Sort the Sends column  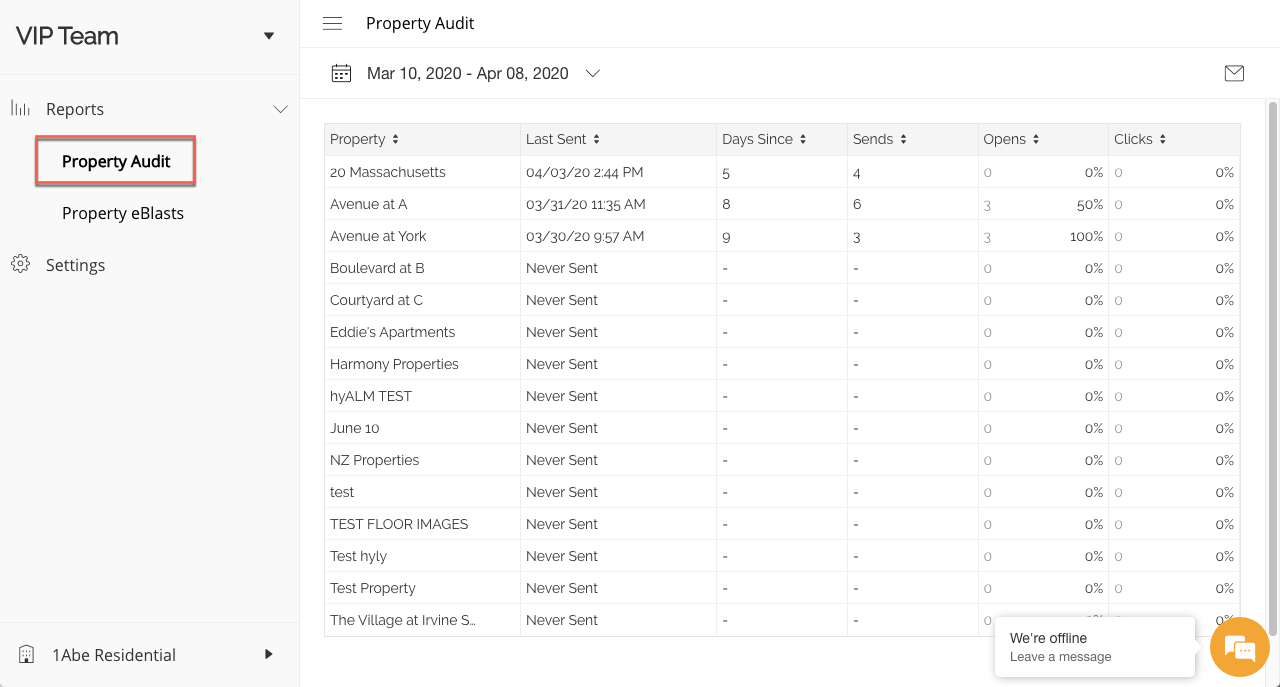903,140
